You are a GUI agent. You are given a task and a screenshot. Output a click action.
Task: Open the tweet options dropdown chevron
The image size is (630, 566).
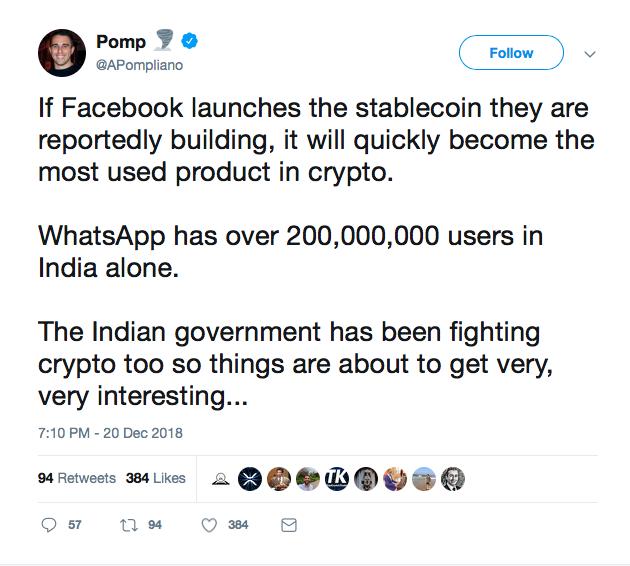point(588,53)
